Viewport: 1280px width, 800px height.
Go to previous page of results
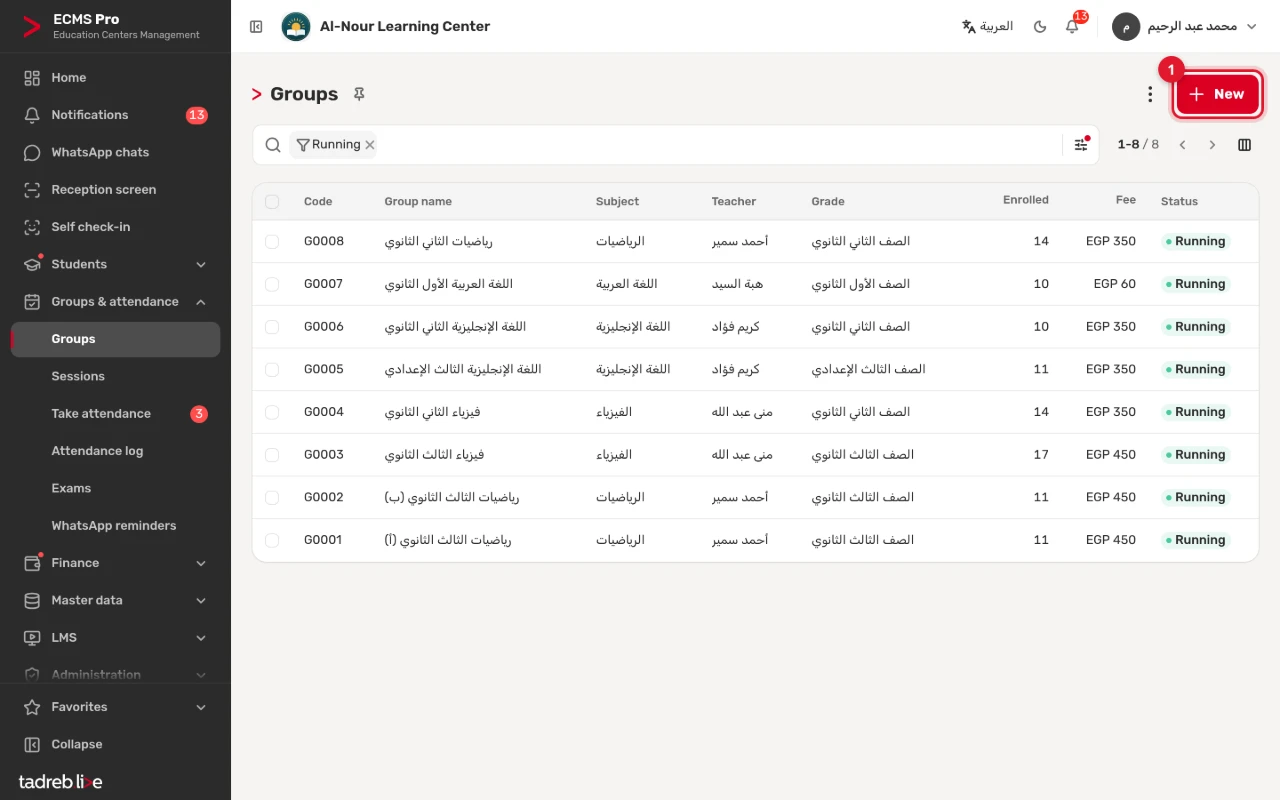coord(1182,145)
